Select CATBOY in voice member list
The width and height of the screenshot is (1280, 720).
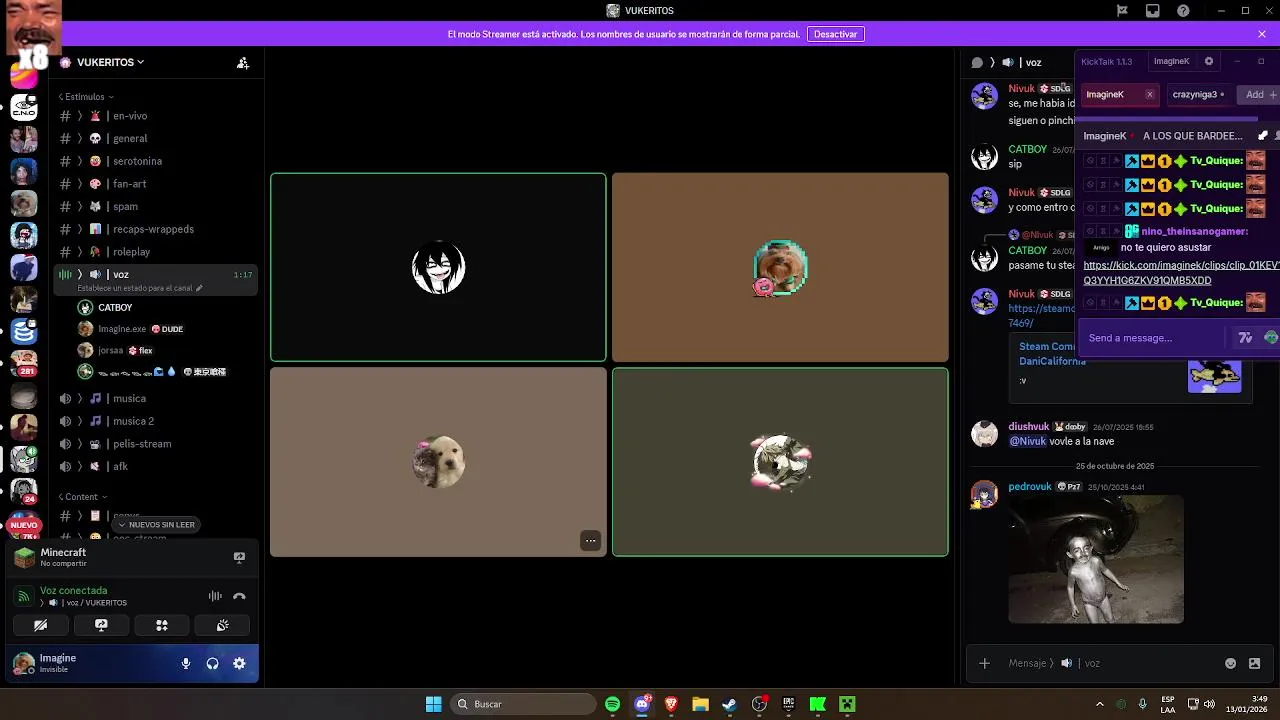tap(165, 308)
